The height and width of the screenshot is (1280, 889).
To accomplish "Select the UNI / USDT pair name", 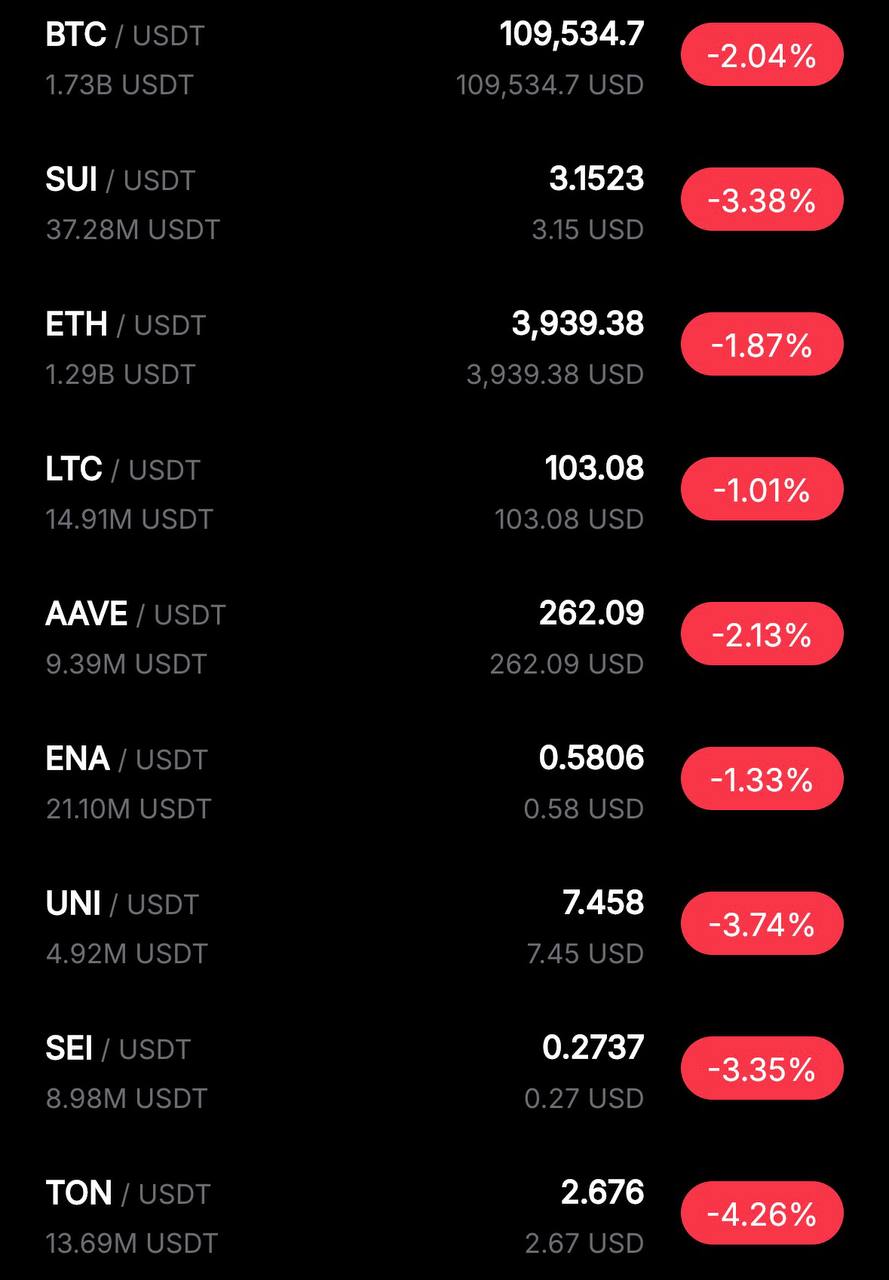I will pos(122,903).
